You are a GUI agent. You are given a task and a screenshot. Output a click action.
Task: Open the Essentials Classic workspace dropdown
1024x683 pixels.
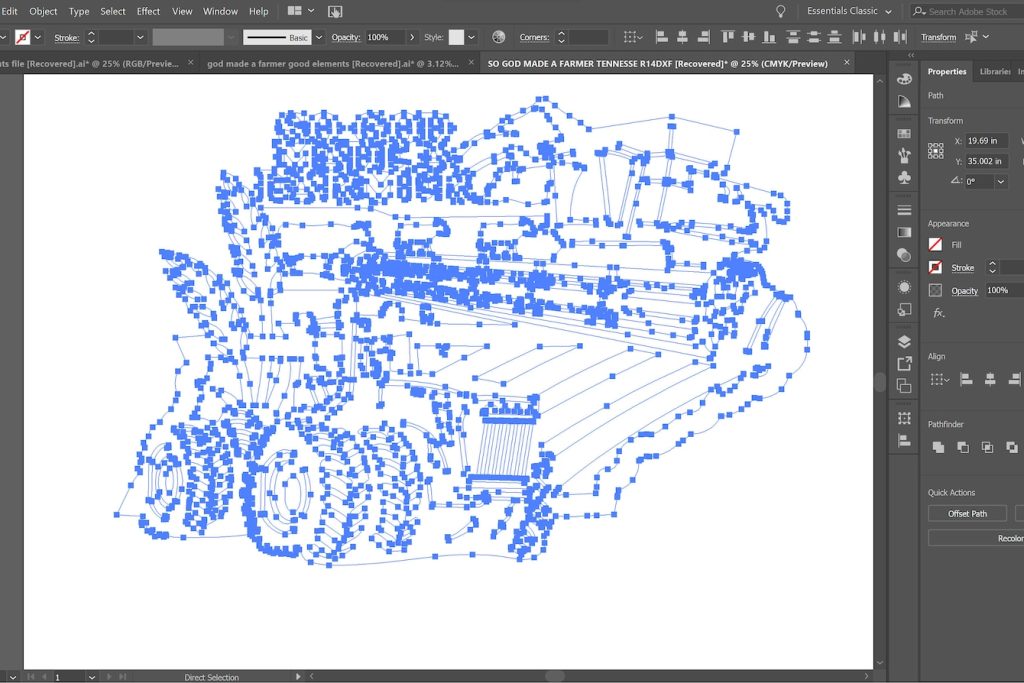[x=849, y=11]
